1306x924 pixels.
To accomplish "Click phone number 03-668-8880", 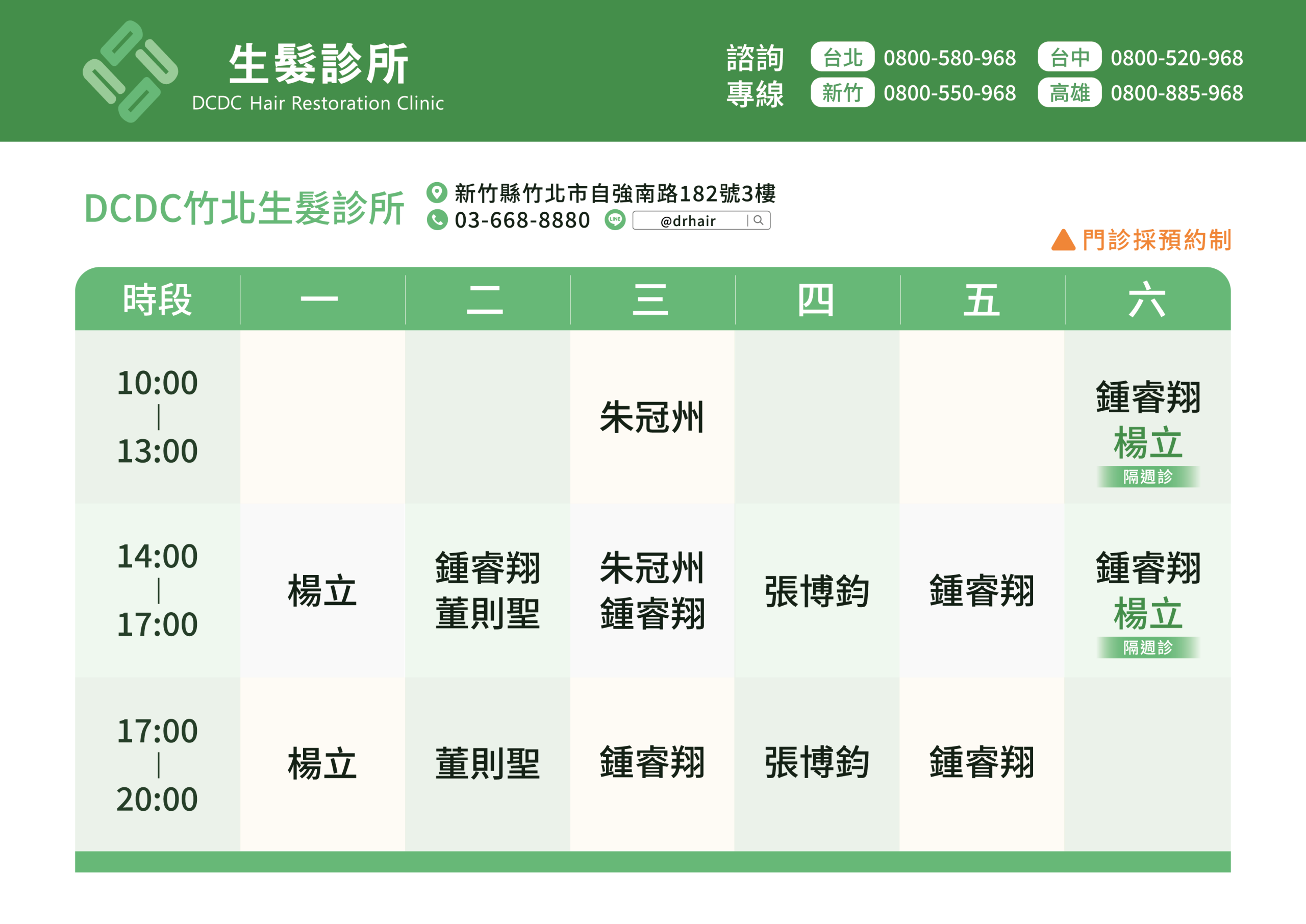I will pos(522,220).
